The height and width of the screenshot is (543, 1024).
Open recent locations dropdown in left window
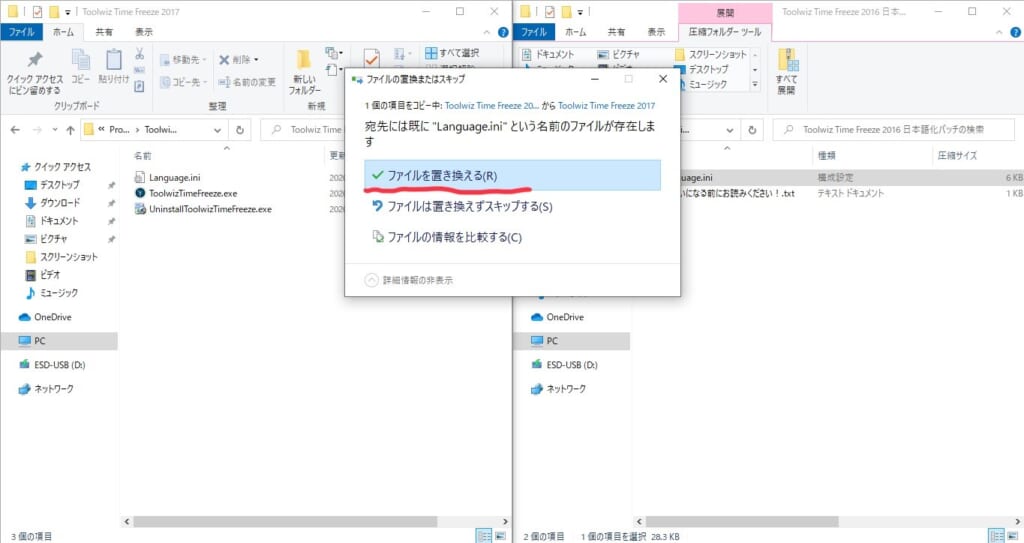click(55, 130)
